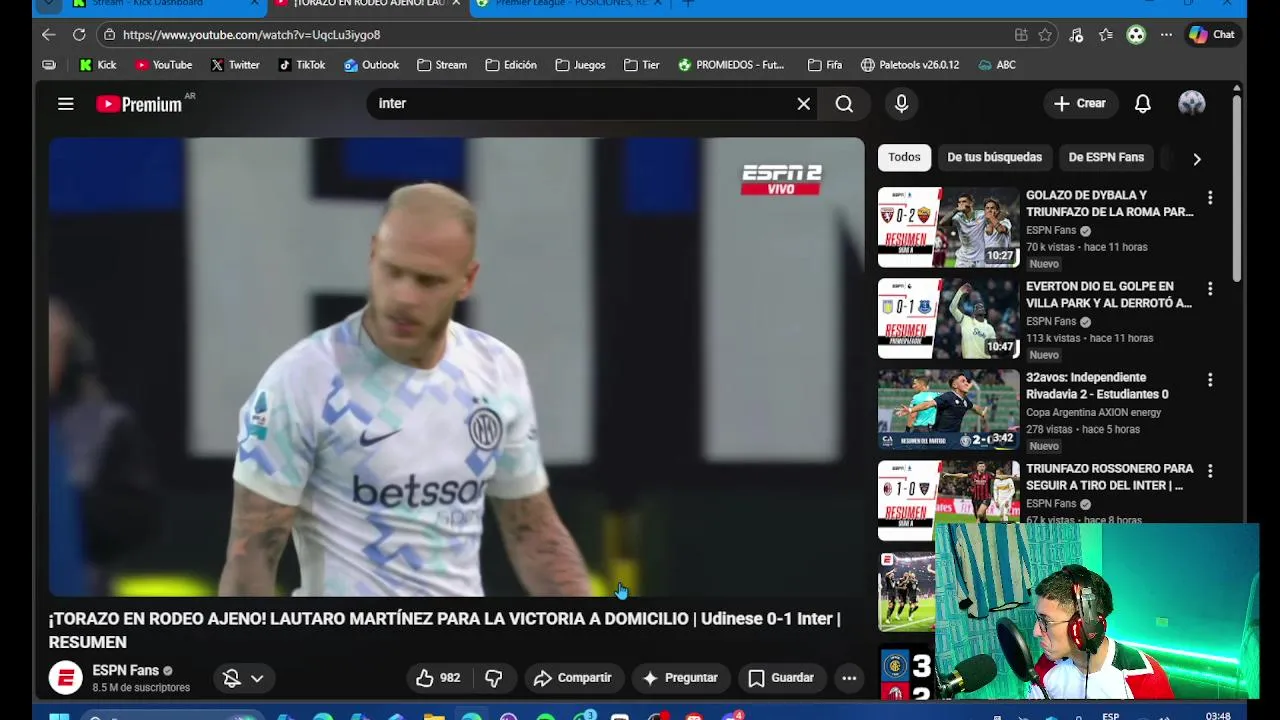
Task: Reload the page with the refresh icon
Action: (x=79, y=35)
